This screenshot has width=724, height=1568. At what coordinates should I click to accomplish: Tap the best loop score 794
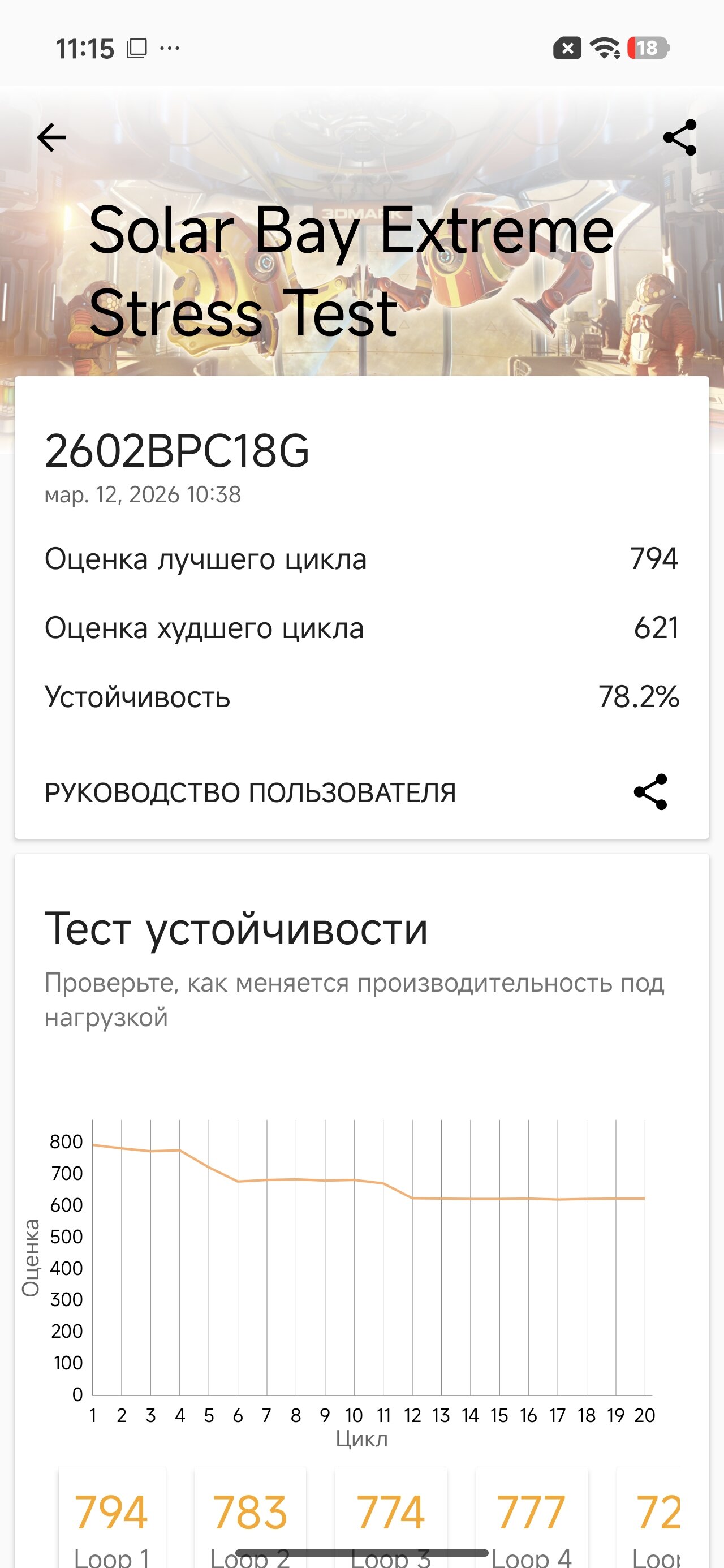654,559
